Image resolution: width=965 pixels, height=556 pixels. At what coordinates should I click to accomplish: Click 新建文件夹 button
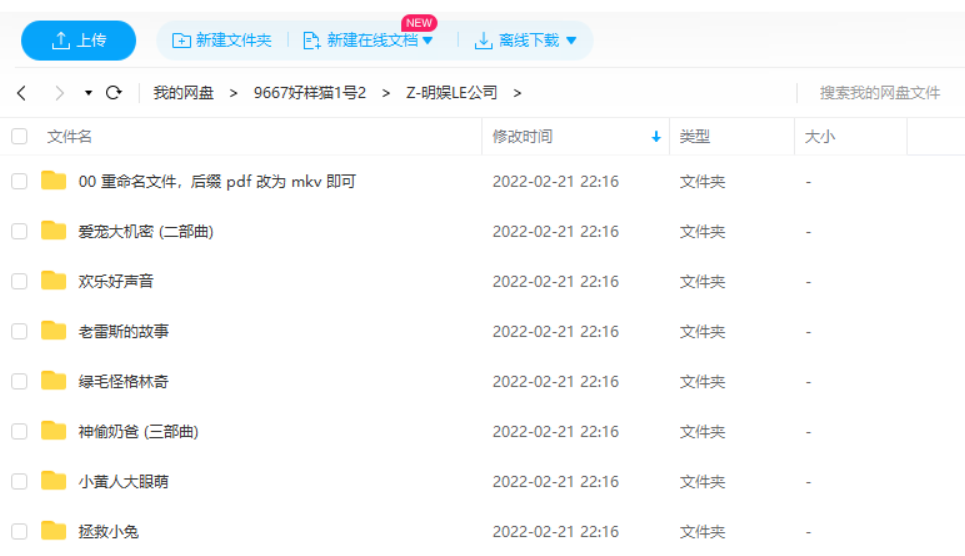tap(222, 41)
